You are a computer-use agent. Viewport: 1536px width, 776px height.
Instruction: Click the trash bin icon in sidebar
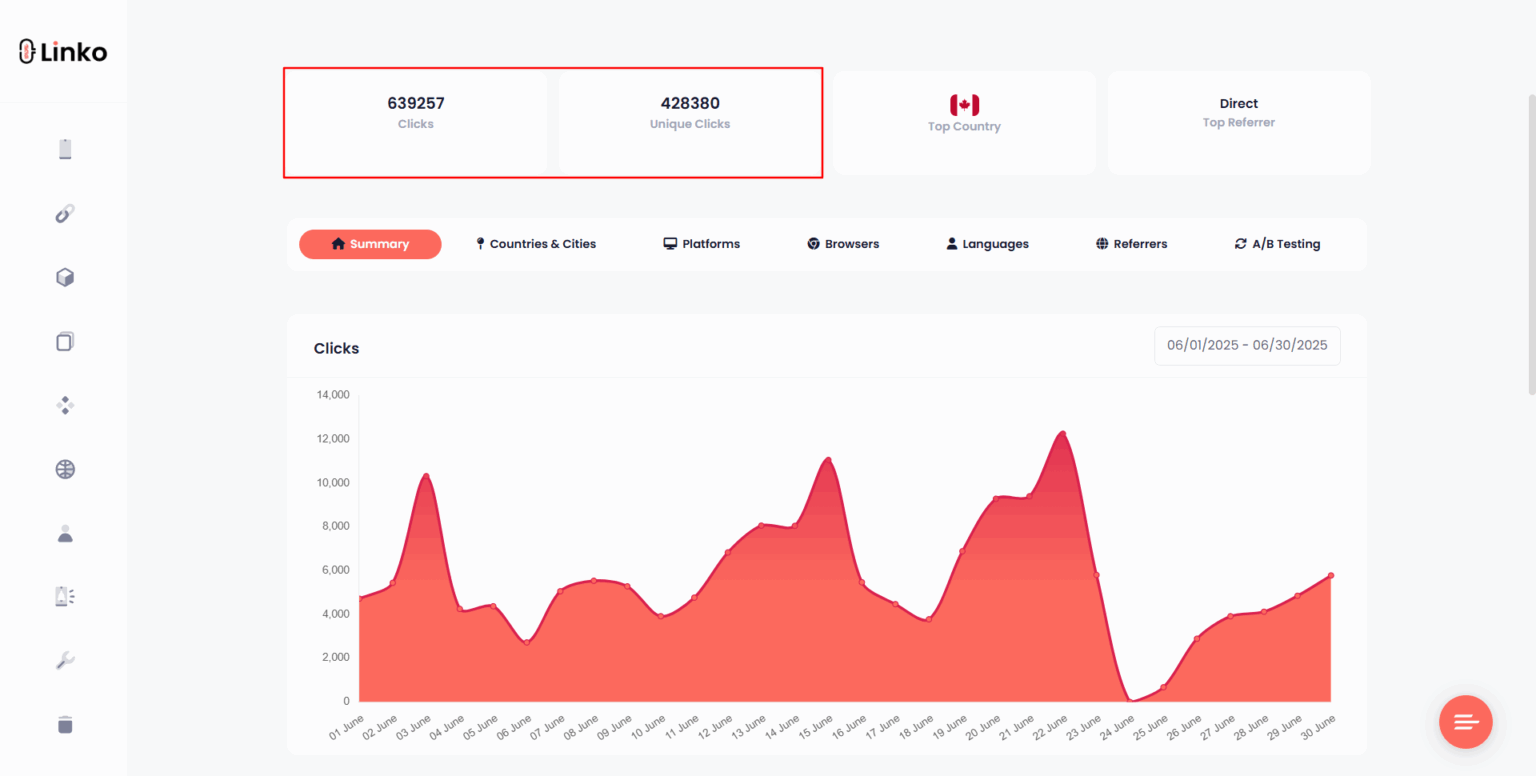(x=65, y=724)
